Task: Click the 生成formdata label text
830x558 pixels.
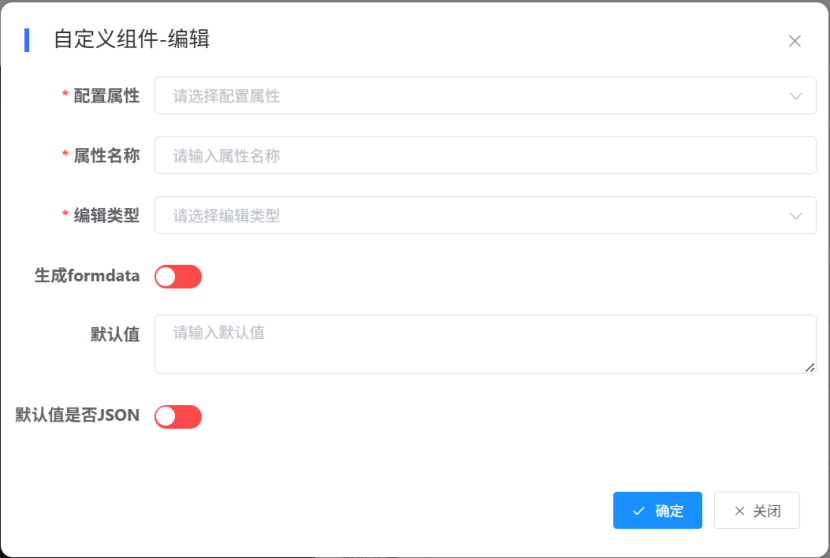Action: [87, 276]
